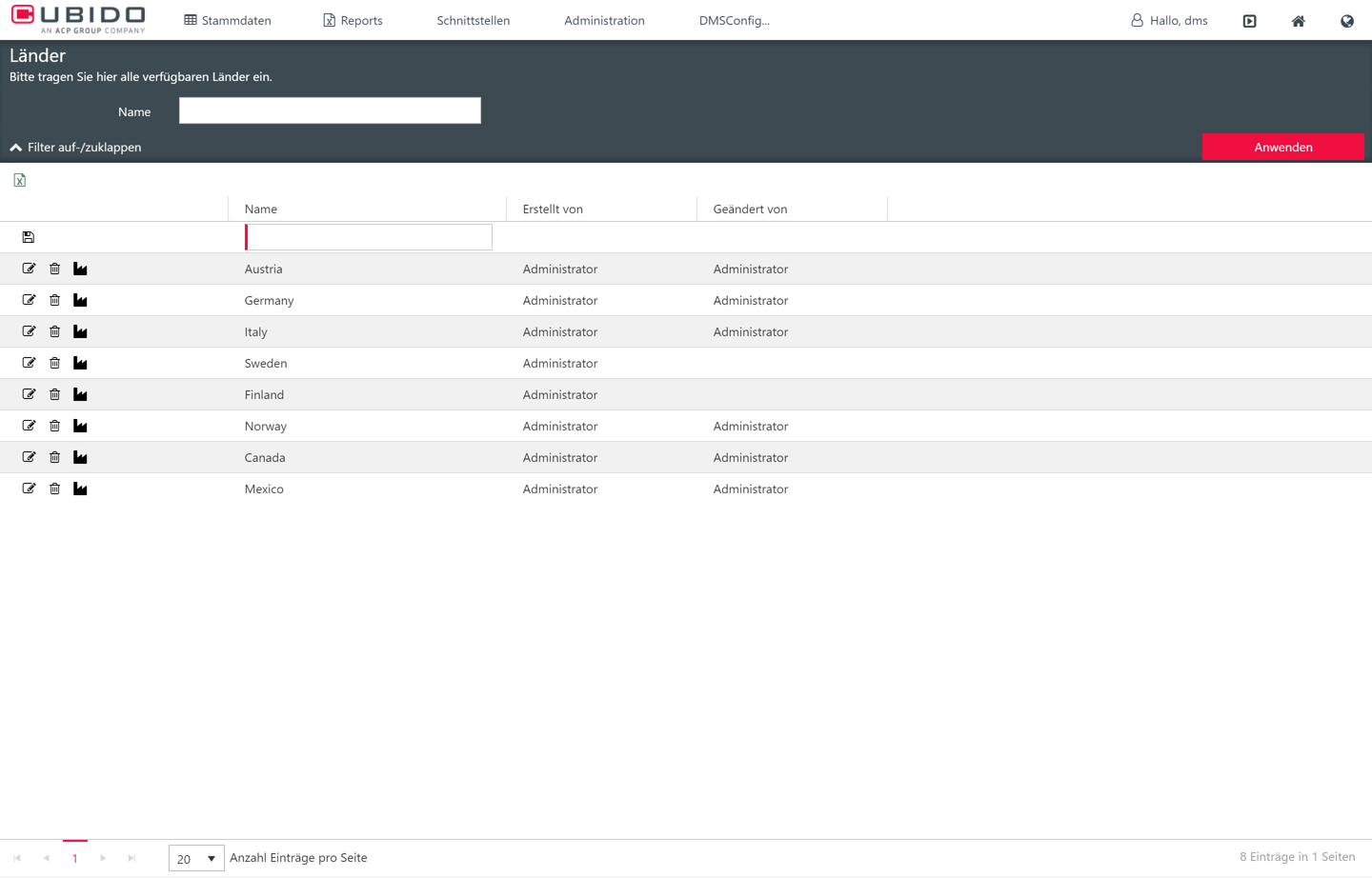Open the Reports menu
1372x878 pixels.
[x=353, y=20]
